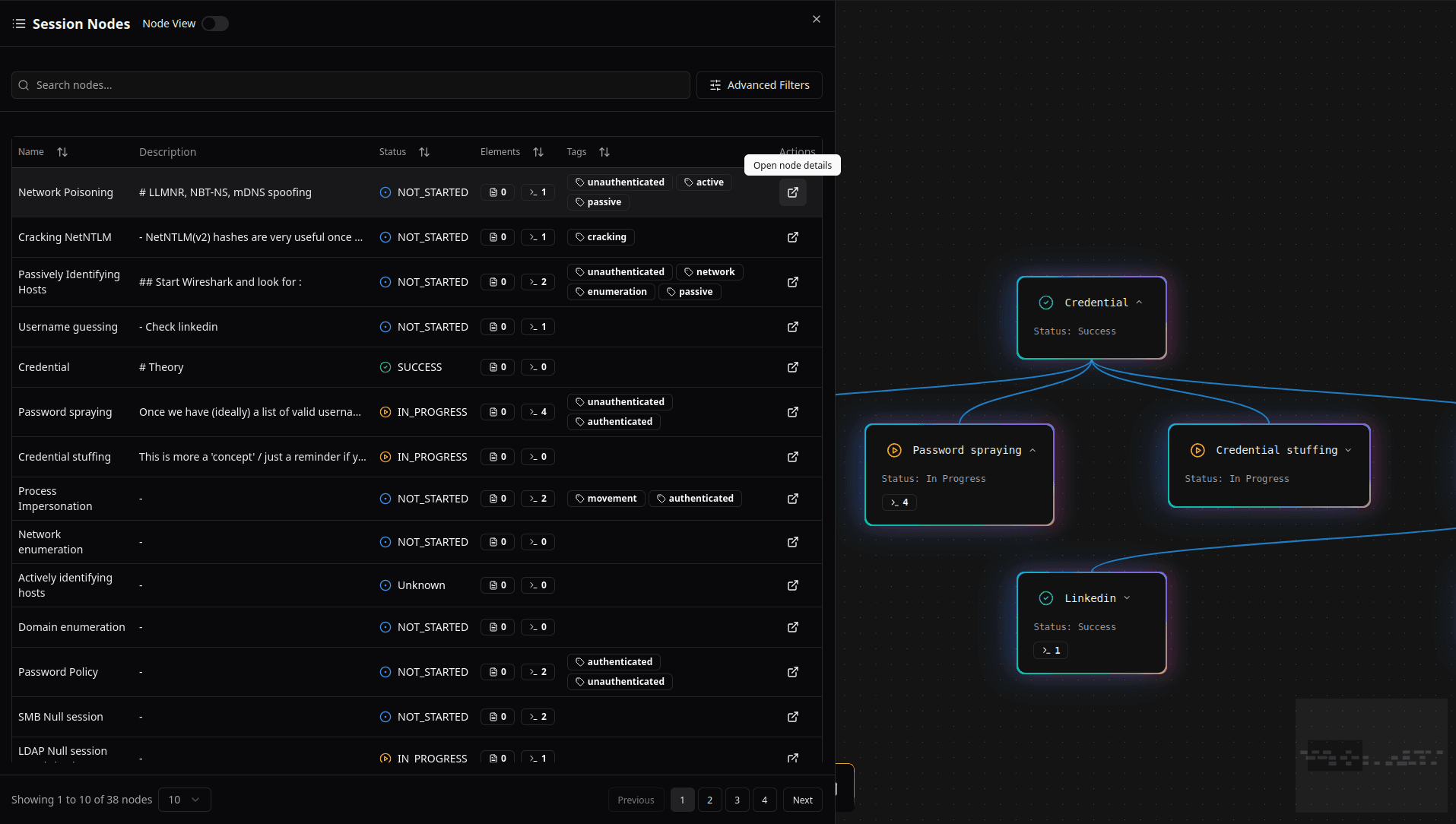
Task: Click the graph minimap thumbnail
Action: click(1371, 755)
